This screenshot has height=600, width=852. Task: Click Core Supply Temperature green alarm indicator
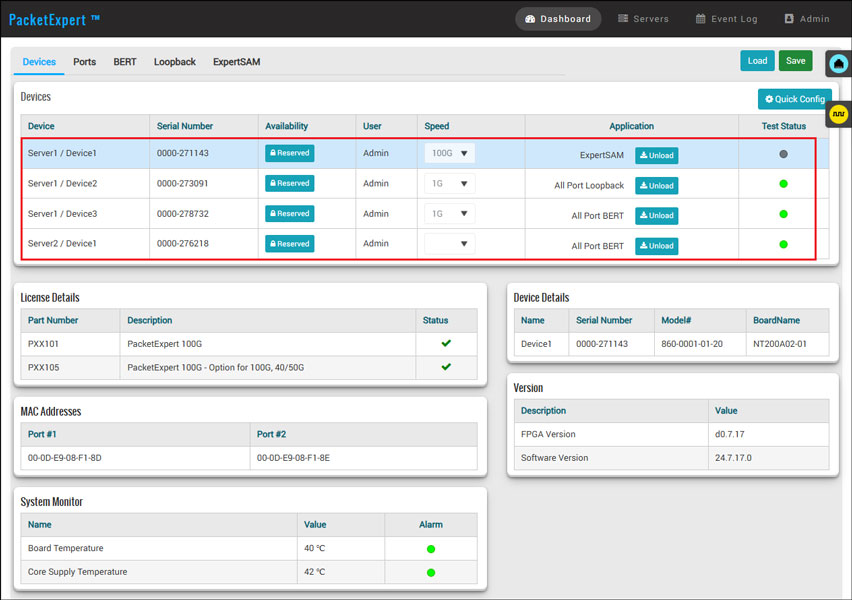coord(431,572)
